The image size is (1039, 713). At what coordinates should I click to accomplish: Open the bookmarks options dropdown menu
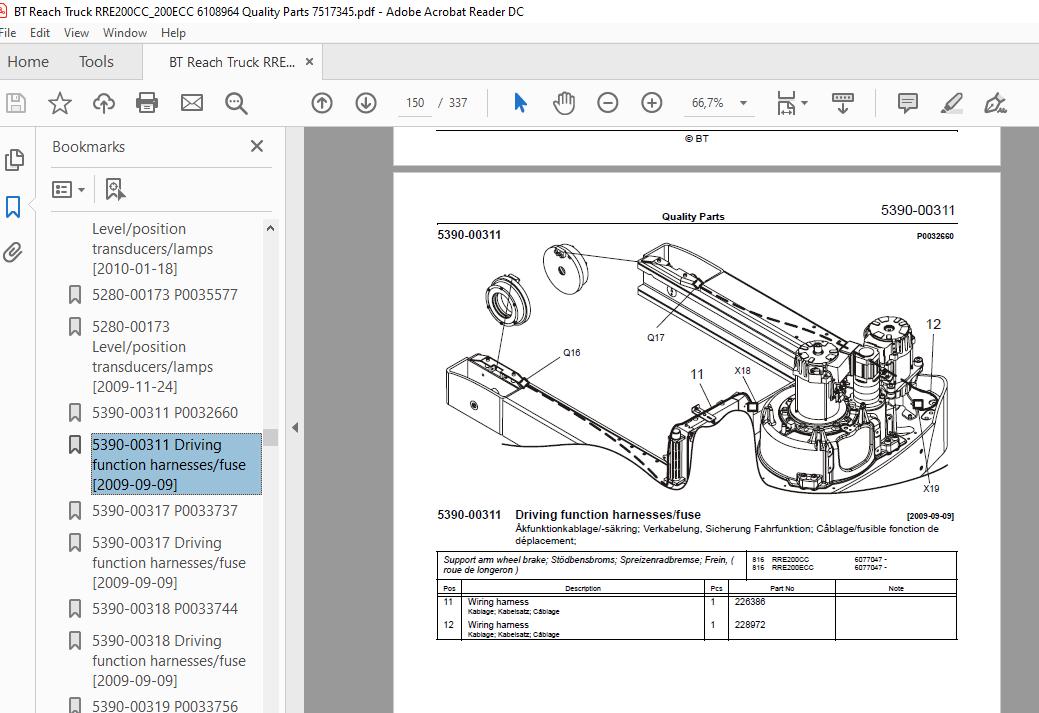(x=68, y=190)
